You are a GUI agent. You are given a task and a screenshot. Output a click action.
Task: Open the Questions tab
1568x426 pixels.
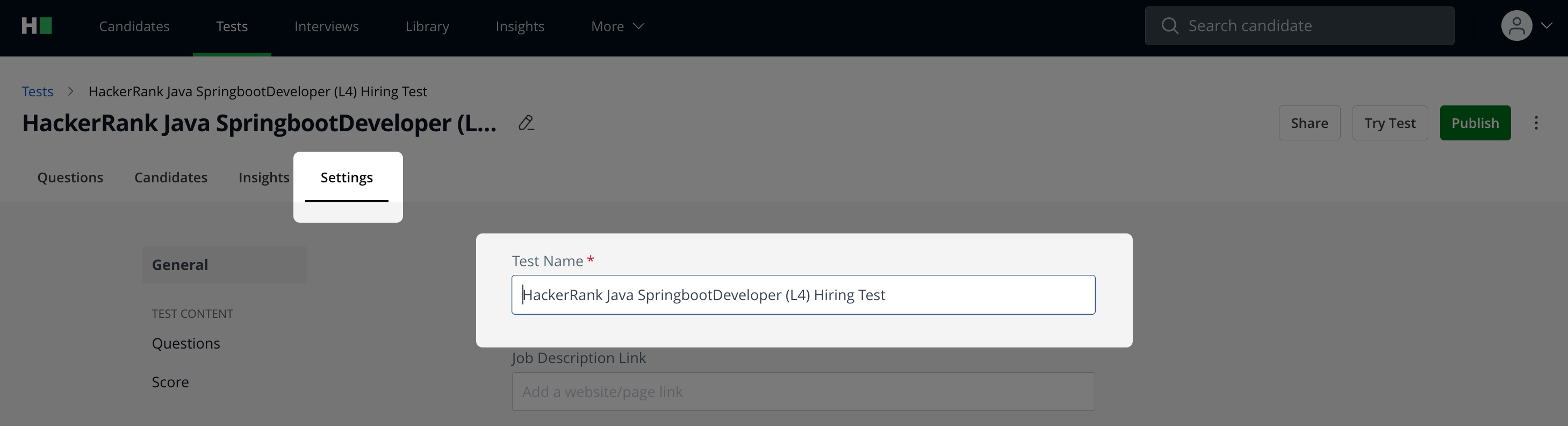[70, 177]
